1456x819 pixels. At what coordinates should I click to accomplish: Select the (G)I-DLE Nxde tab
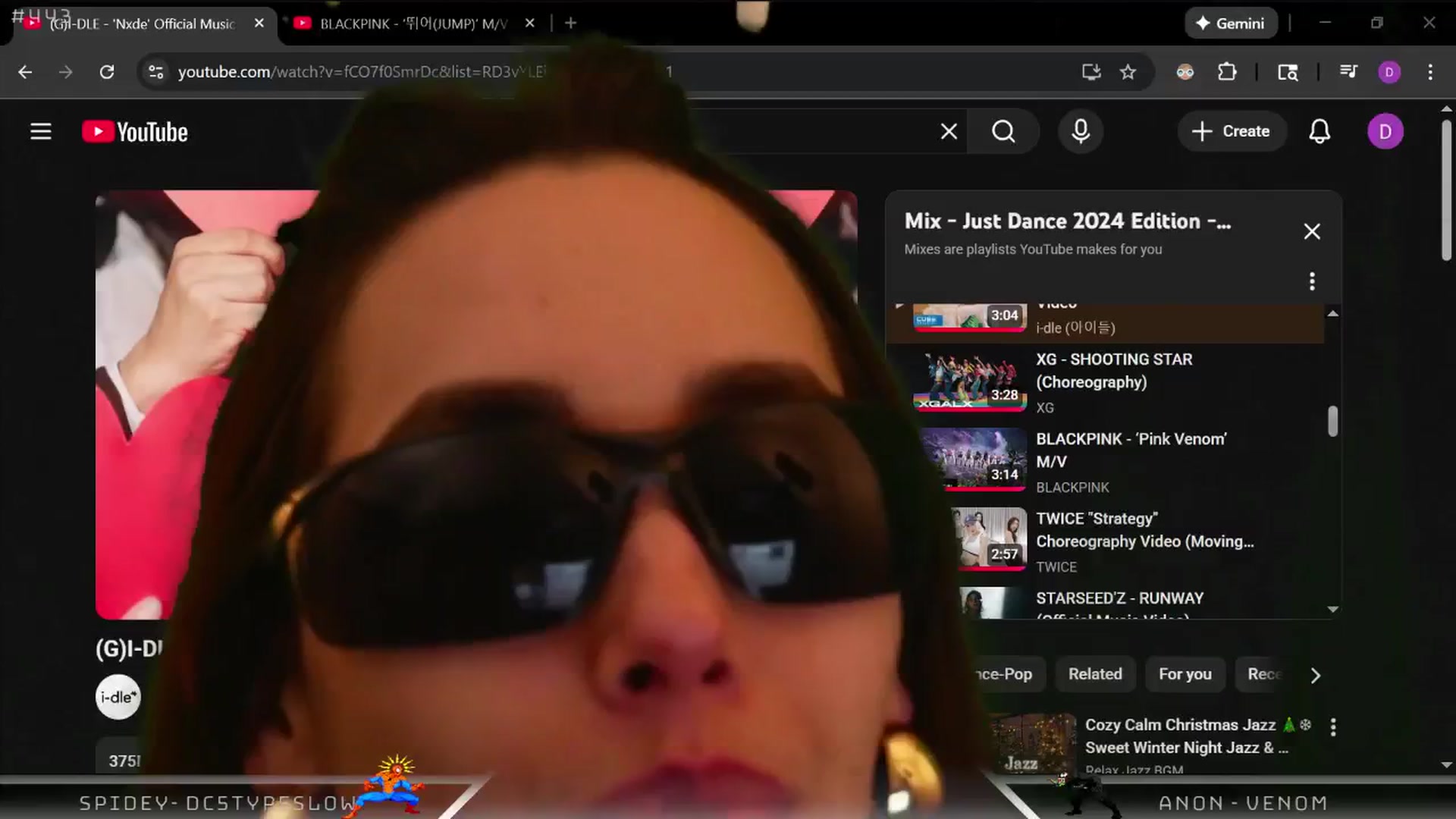pyautogui.click(x=142, y=24)
